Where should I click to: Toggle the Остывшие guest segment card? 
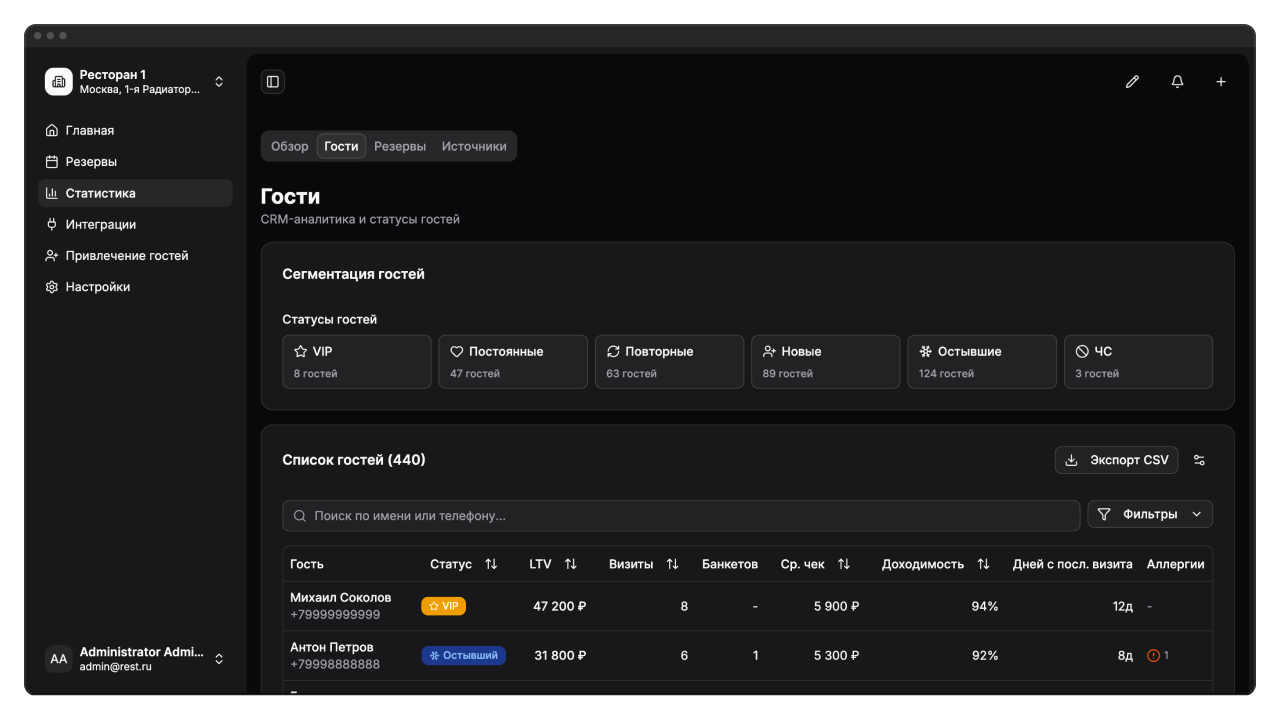point(981,361)
